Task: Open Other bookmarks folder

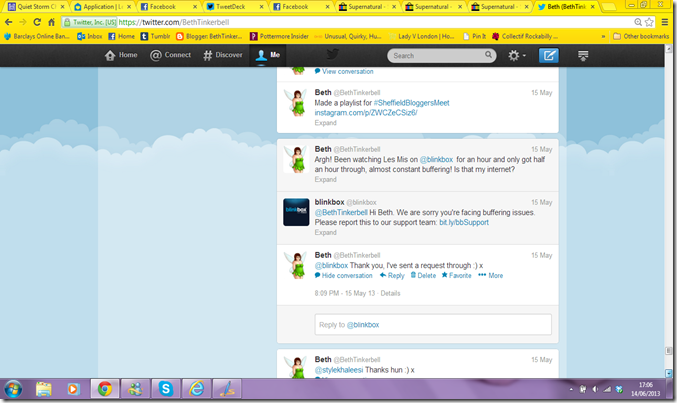Action: (641, 36)
